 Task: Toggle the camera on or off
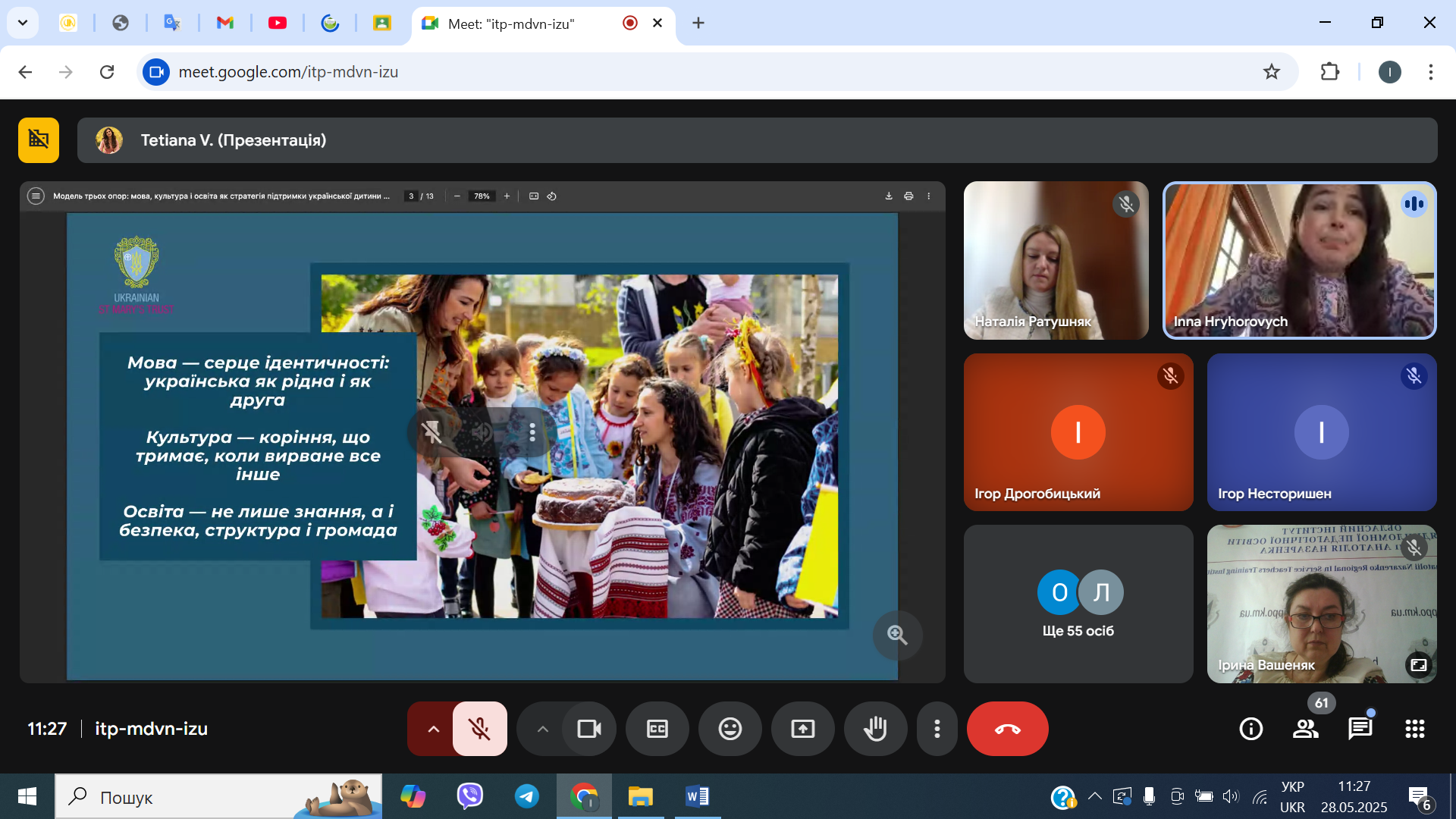(588, 729)
